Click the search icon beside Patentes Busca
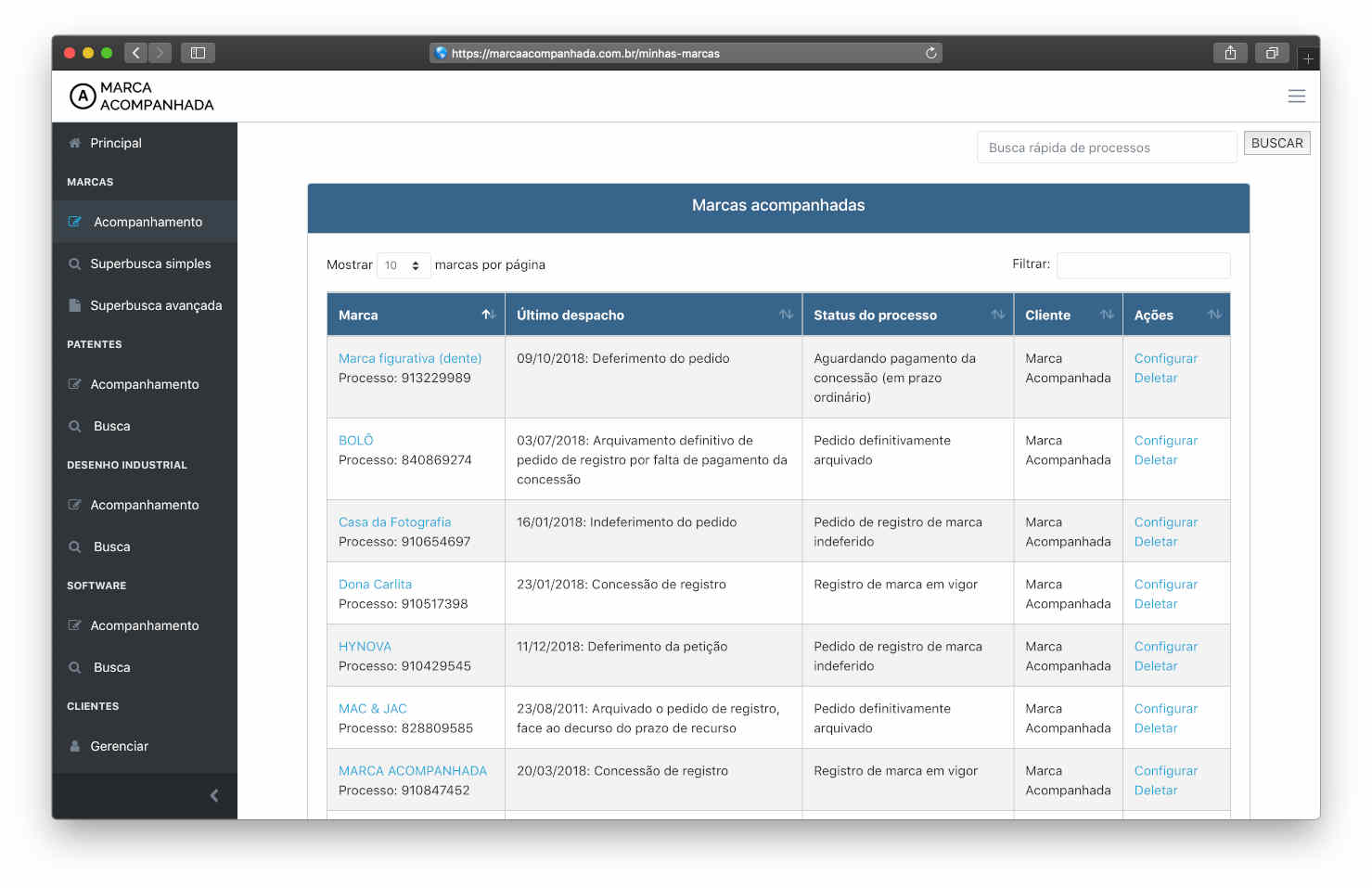This screenshot has width=1372, height=888. click(74, 426)
